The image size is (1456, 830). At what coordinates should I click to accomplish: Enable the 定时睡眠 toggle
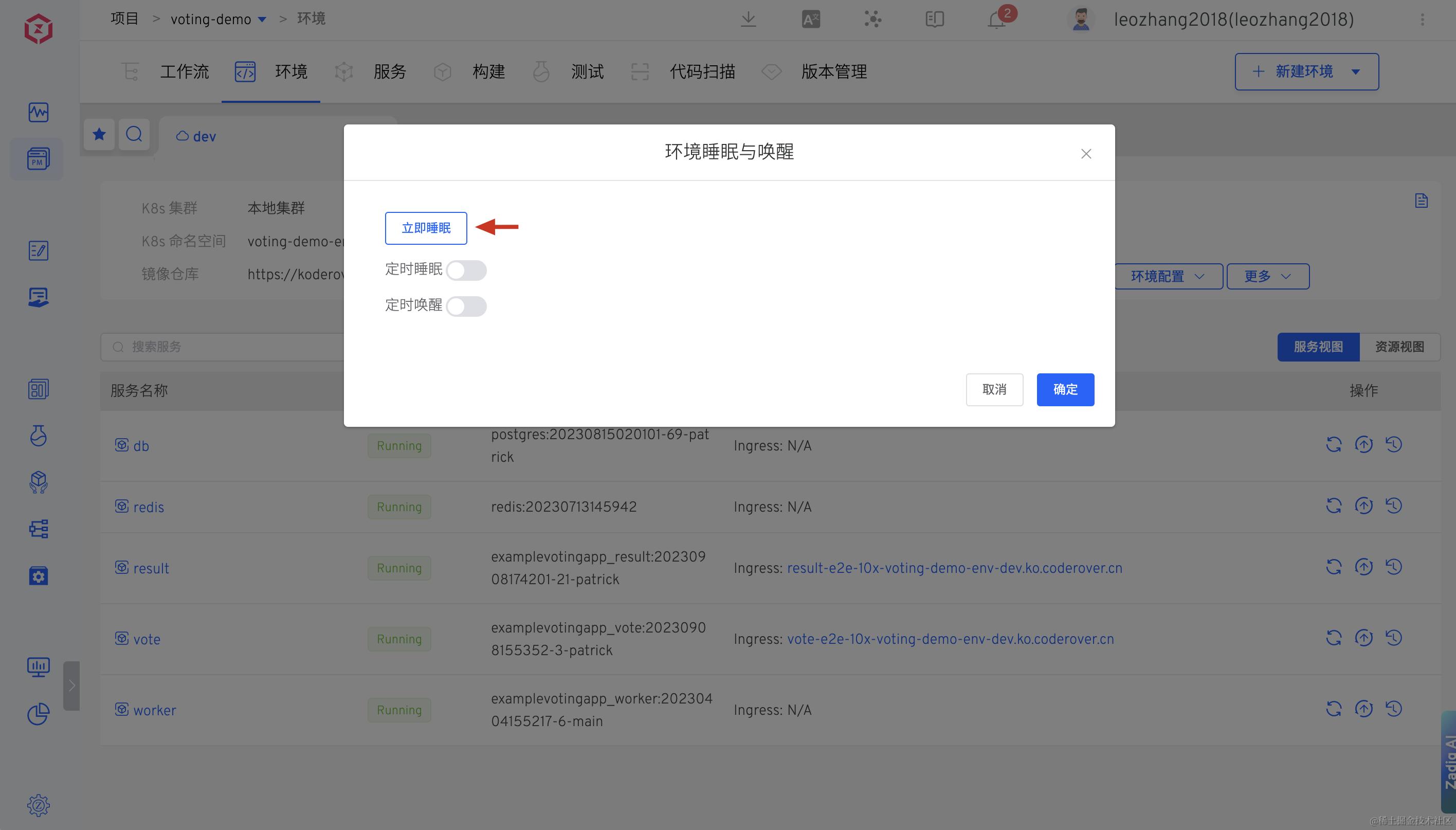[466, 270]
